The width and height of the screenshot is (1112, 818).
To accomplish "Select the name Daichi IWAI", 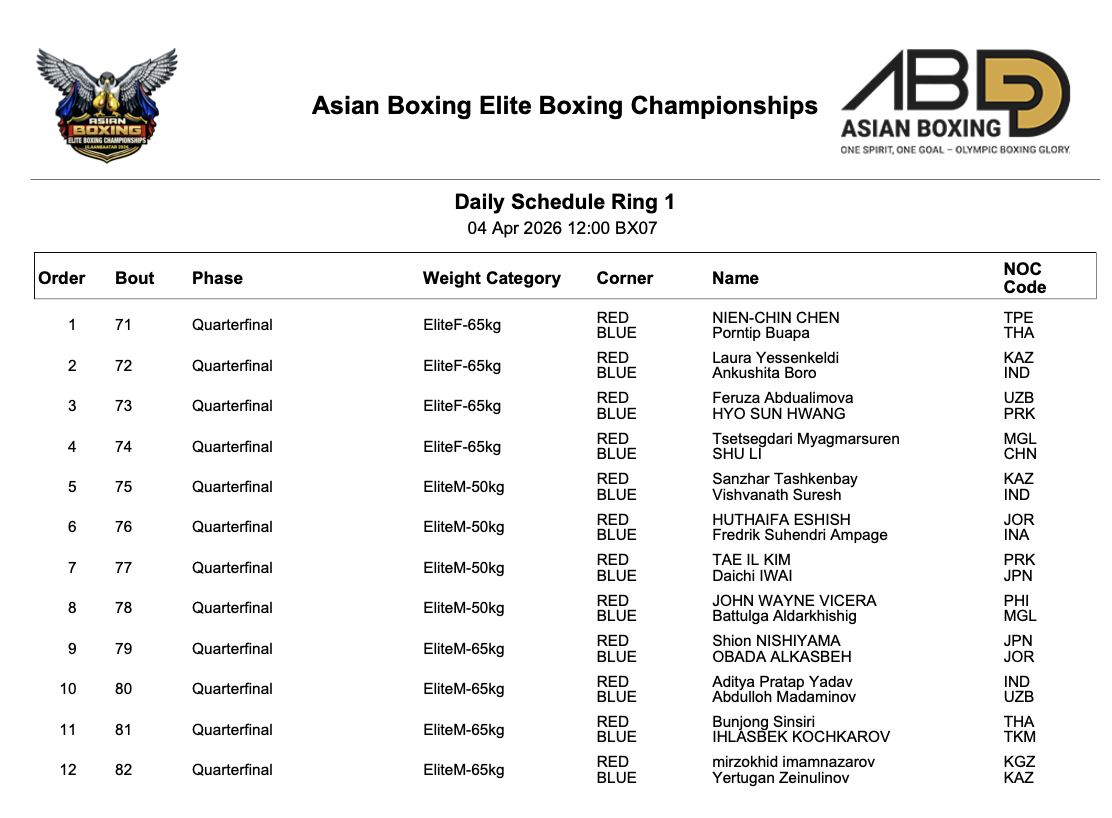I will pyautogui.click(x=752, y=576).
